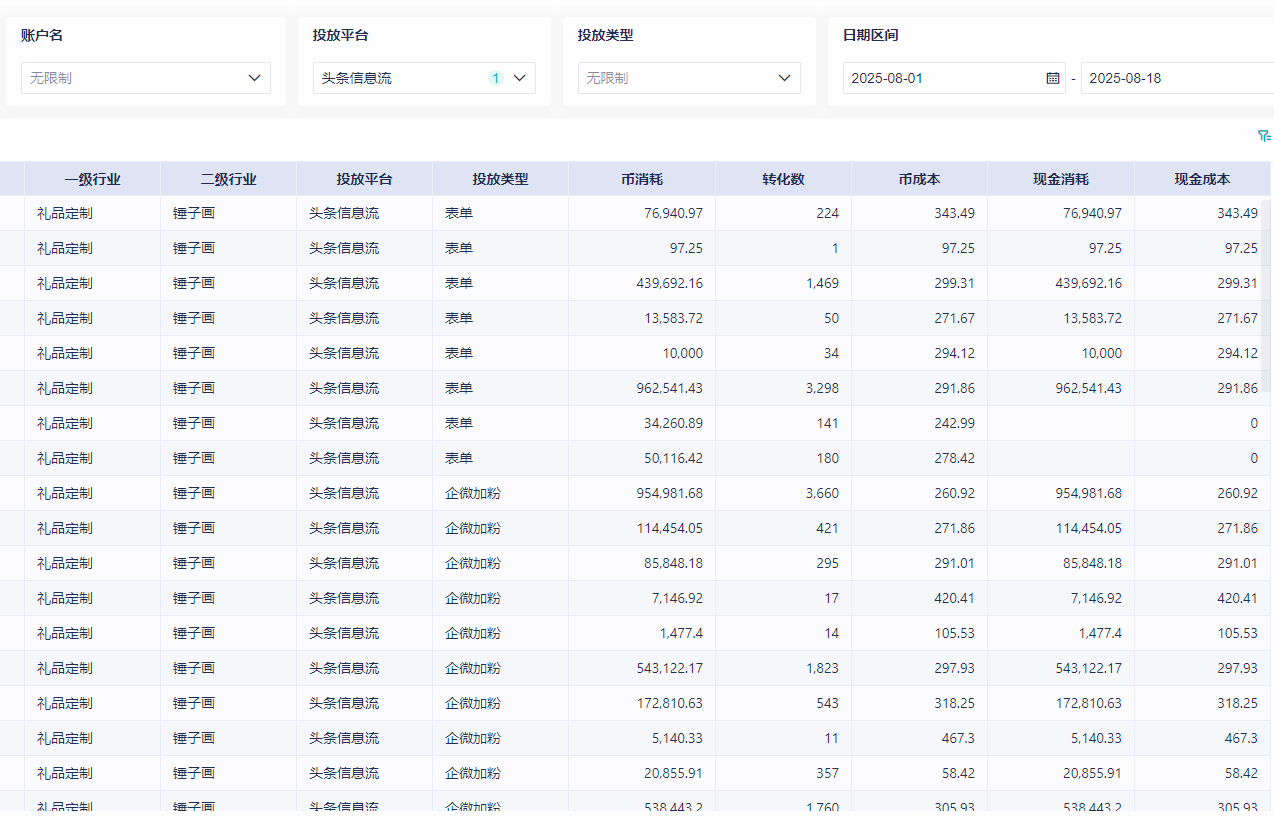The height and width of the screenshot is (816, 1274).
Task: Click the 币成本 cell 242.99
Action: click(x=920, y=423)
